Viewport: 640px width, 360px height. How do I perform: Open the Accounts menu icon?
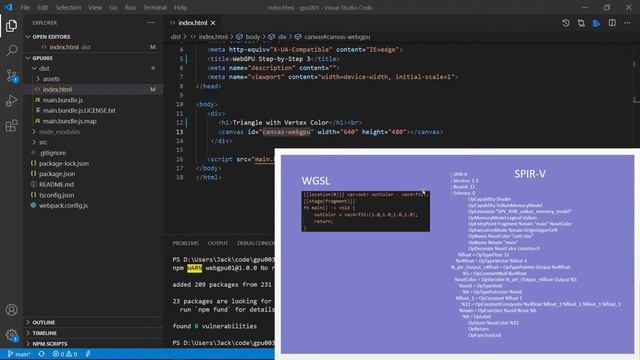pyautogui.click(x=11, y=310)
